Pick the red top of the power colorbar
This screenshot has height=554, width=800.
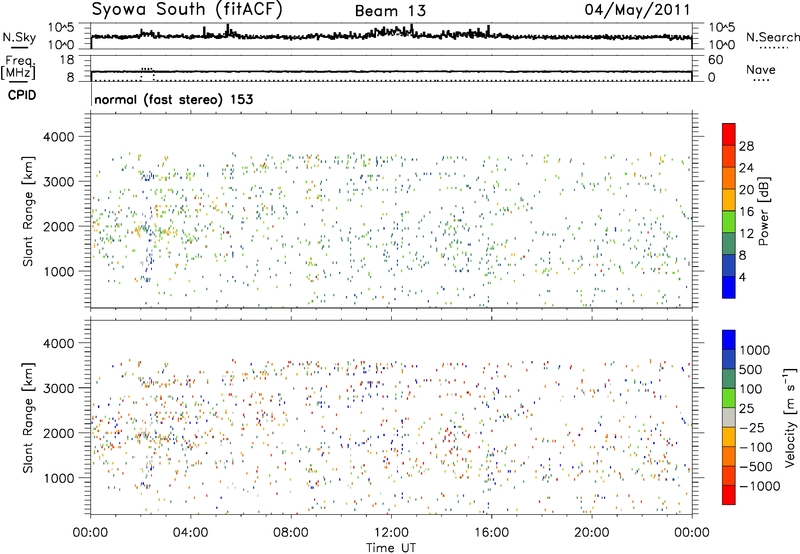pos(729,134)
